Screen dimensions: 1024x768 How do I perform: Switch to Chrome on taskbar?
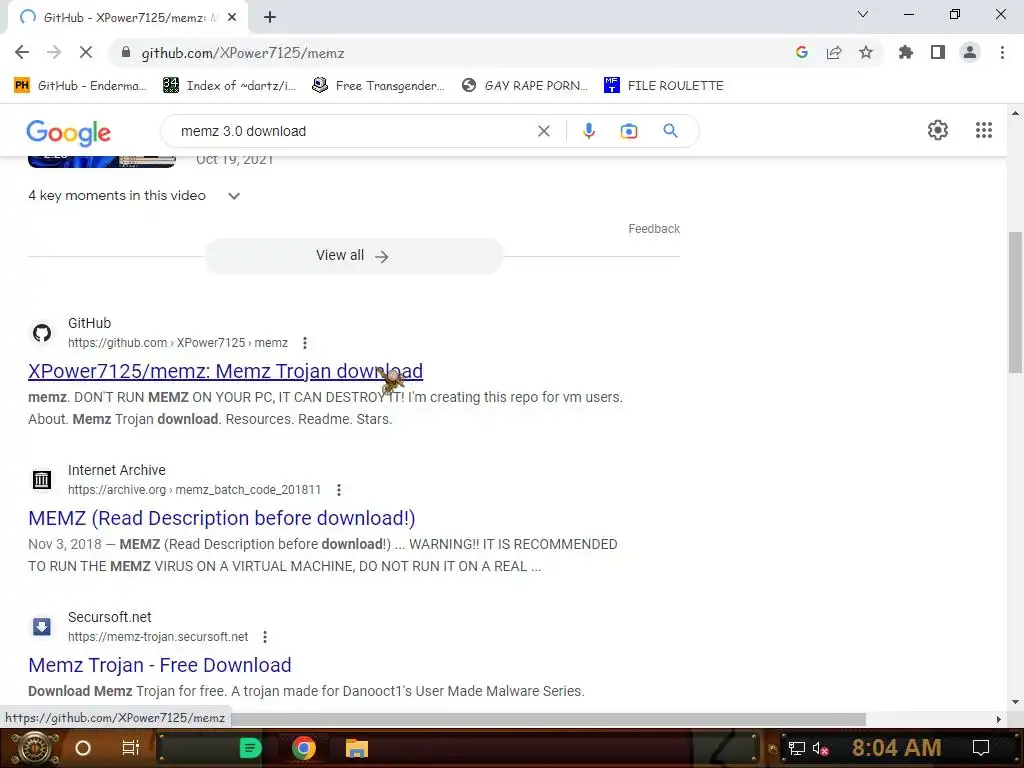coord(304,748)
